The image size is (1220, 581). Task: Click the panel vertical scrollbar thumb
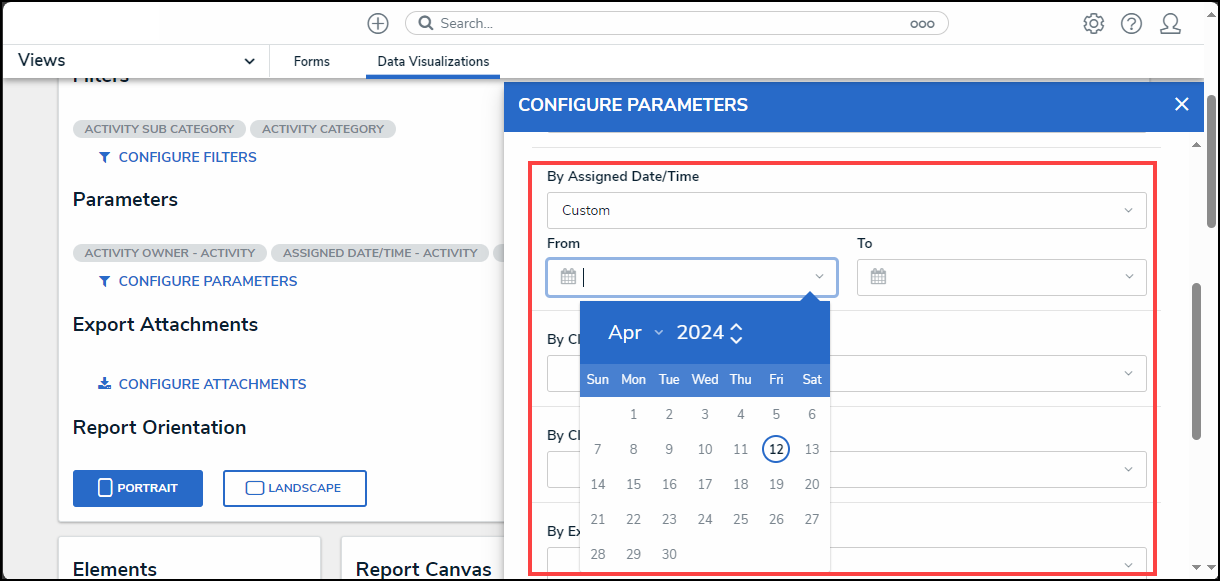pos(1197,362)
